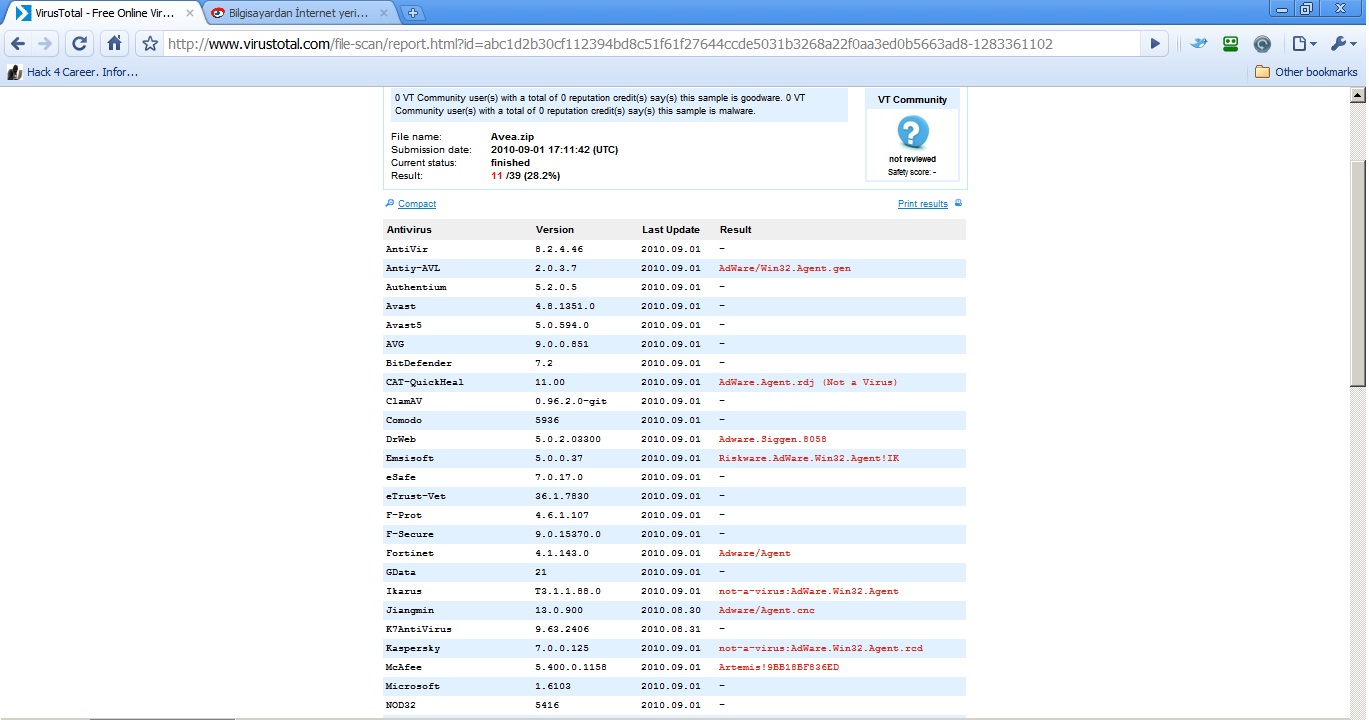Select the Artemis!9BB18BF836ED result
The height and width of the screenshot is (720, 1369).
pos(779,667)
